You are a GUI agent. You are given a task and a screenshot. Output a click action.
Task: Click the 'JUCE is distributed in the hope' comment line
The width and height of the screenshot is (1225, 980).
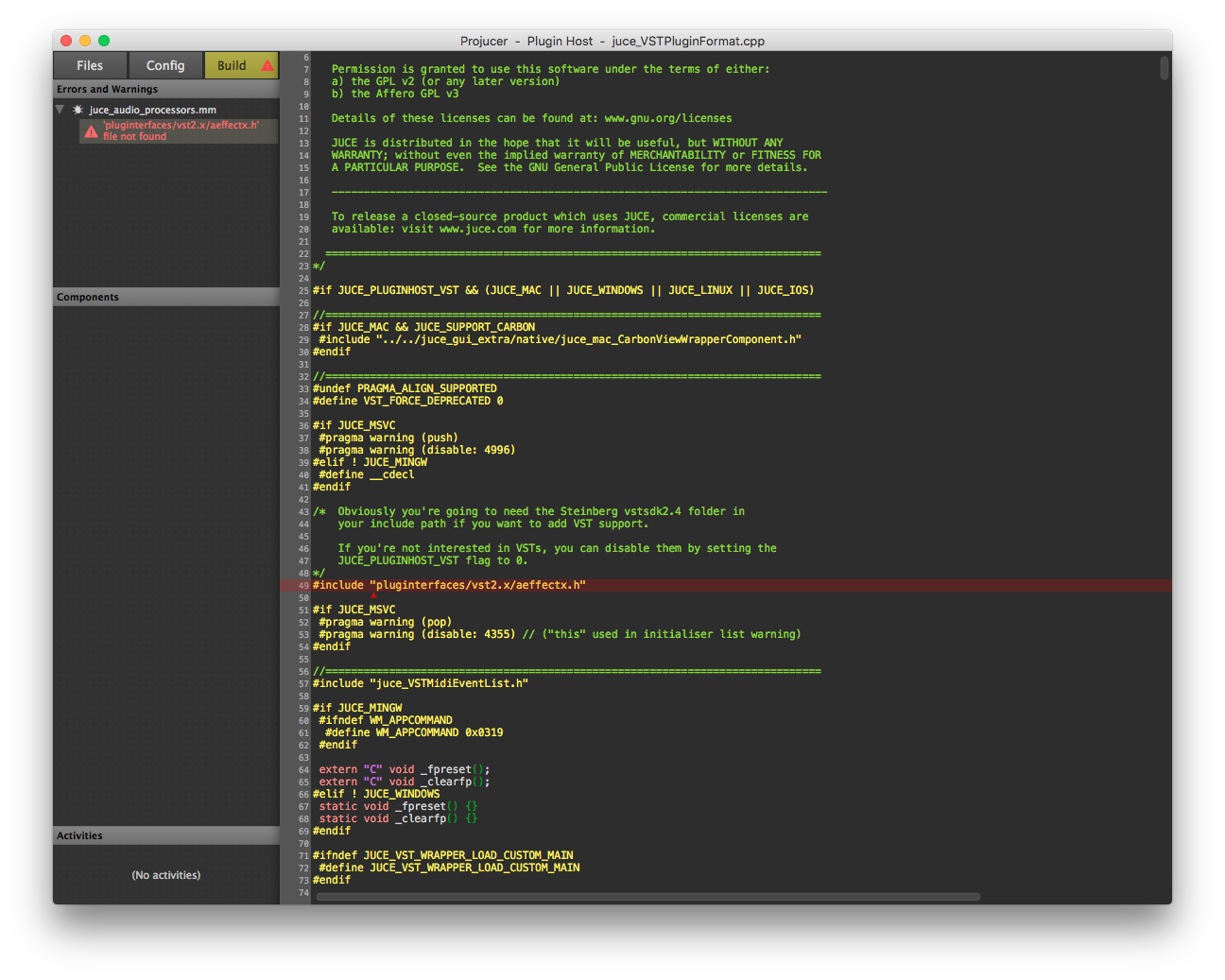558,143
